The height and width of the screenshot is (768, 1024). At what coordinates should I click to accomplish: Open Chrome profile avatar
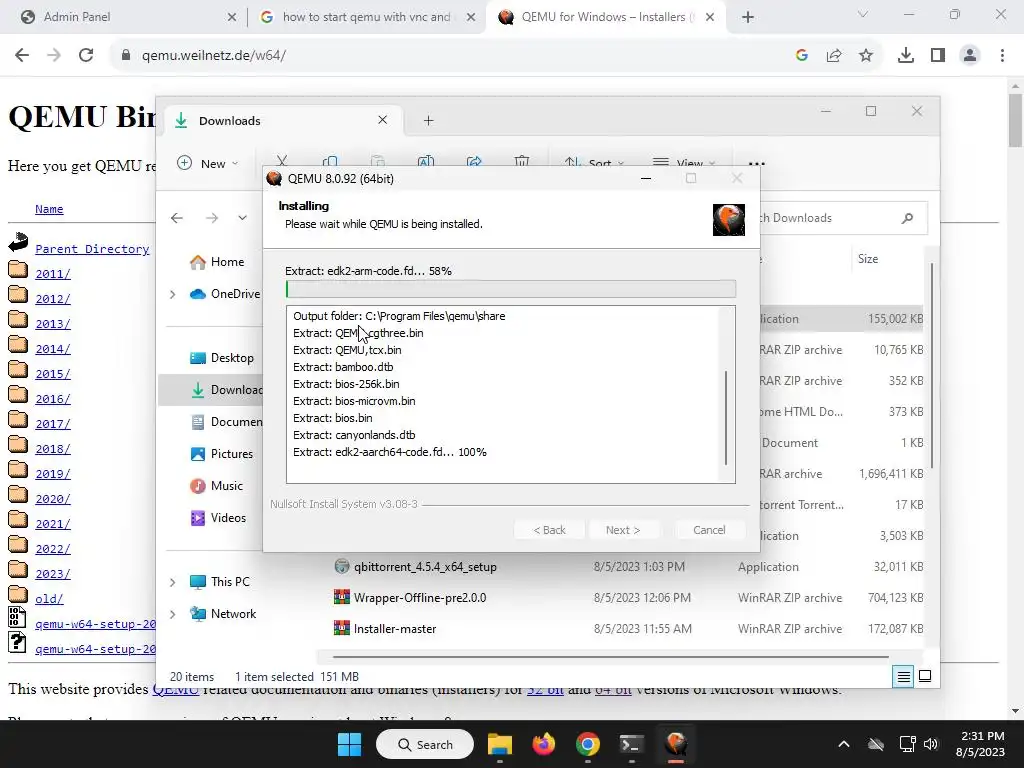(970, 56)
